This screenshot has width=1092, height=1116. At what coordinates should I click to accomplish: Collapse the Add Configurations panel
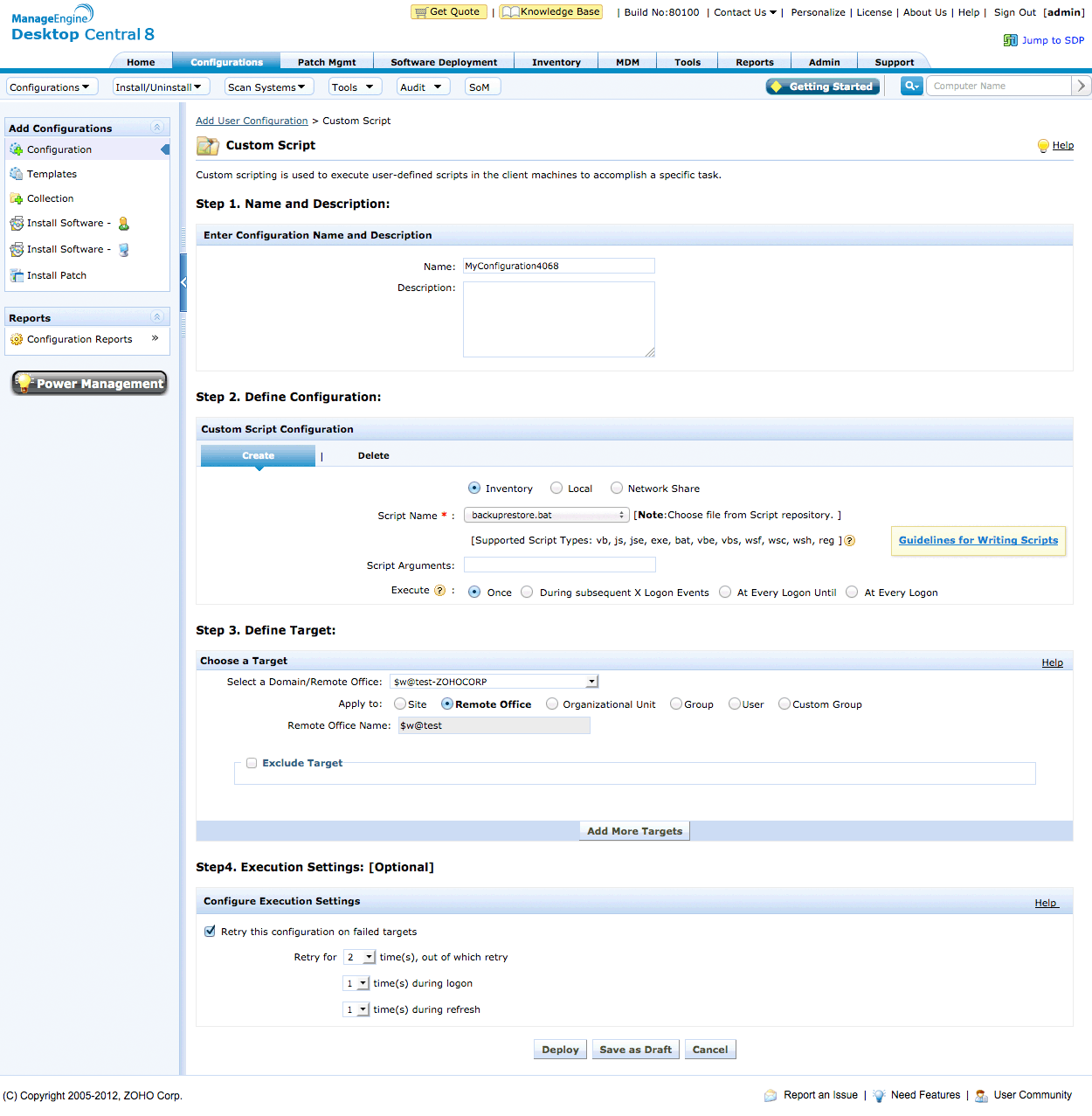coord(157,128)
